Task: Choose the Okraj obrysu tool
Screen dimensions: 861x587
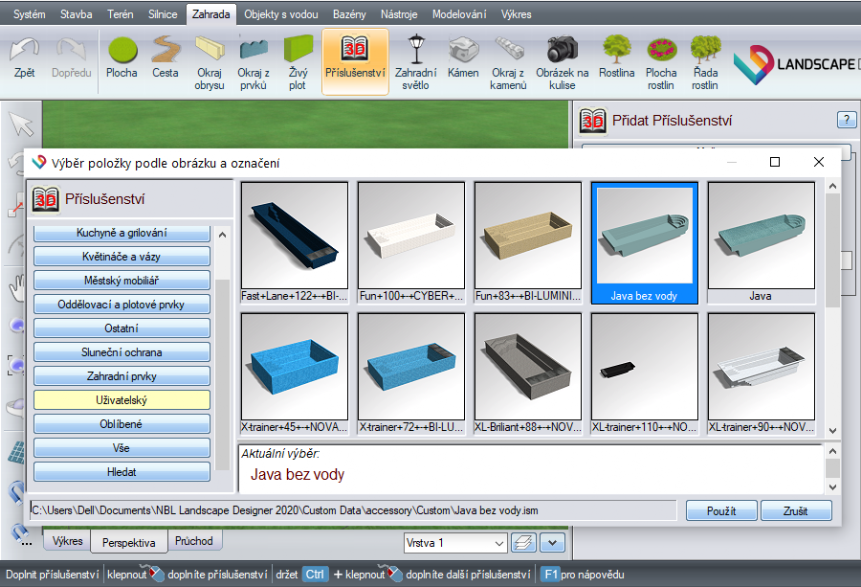Action: [x=209, y=63]
